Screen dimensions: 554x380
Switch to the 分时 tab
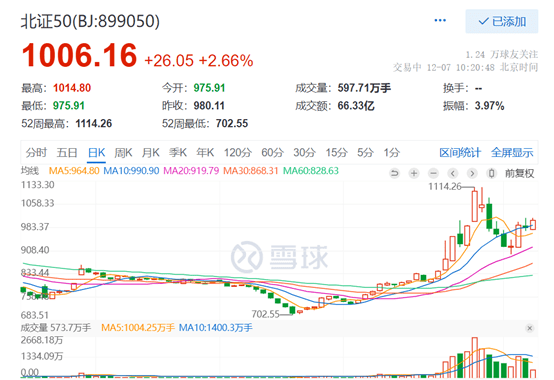[x=36, y=153]
